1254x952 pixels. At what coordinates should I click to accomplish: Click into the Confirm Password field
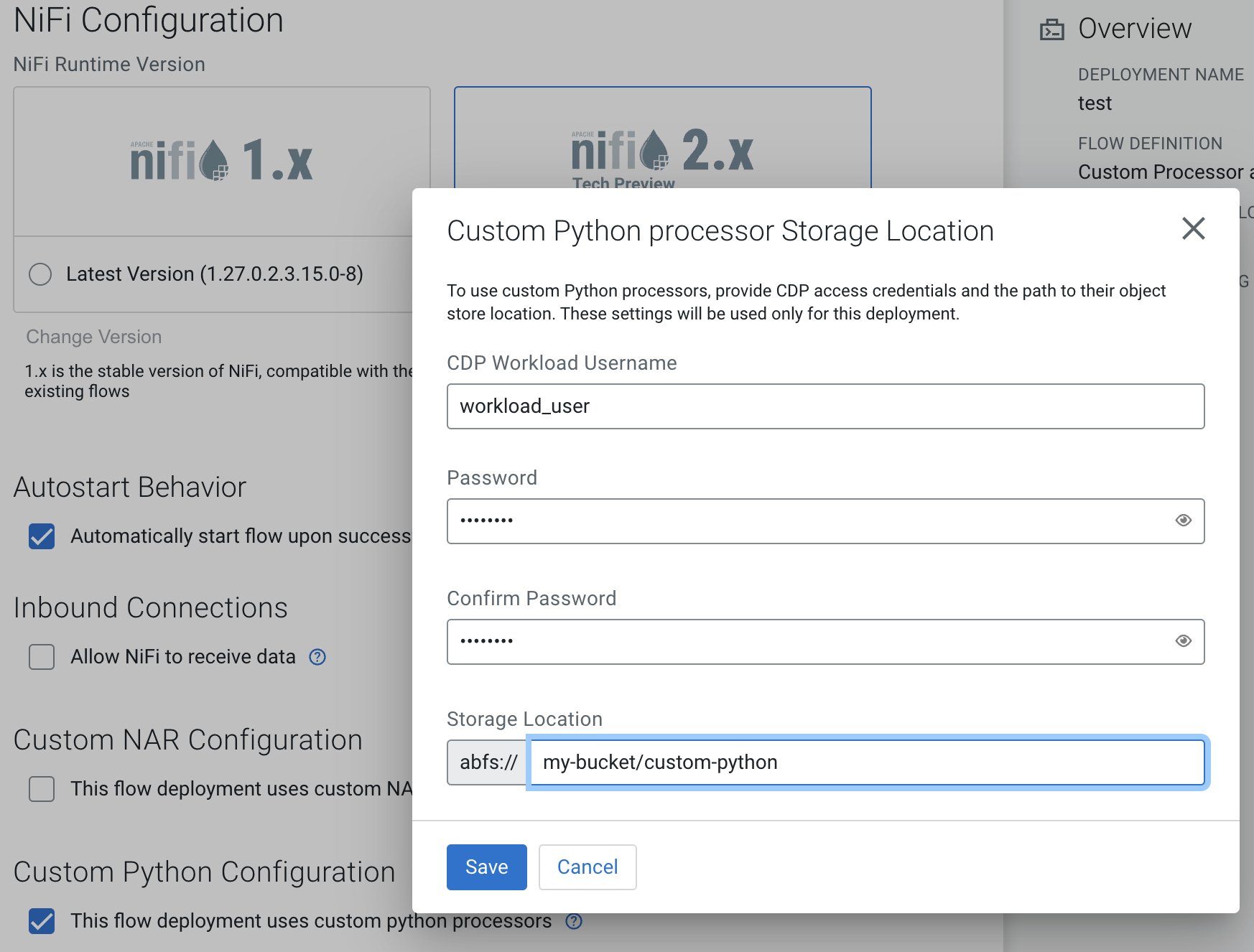[804, 642]
